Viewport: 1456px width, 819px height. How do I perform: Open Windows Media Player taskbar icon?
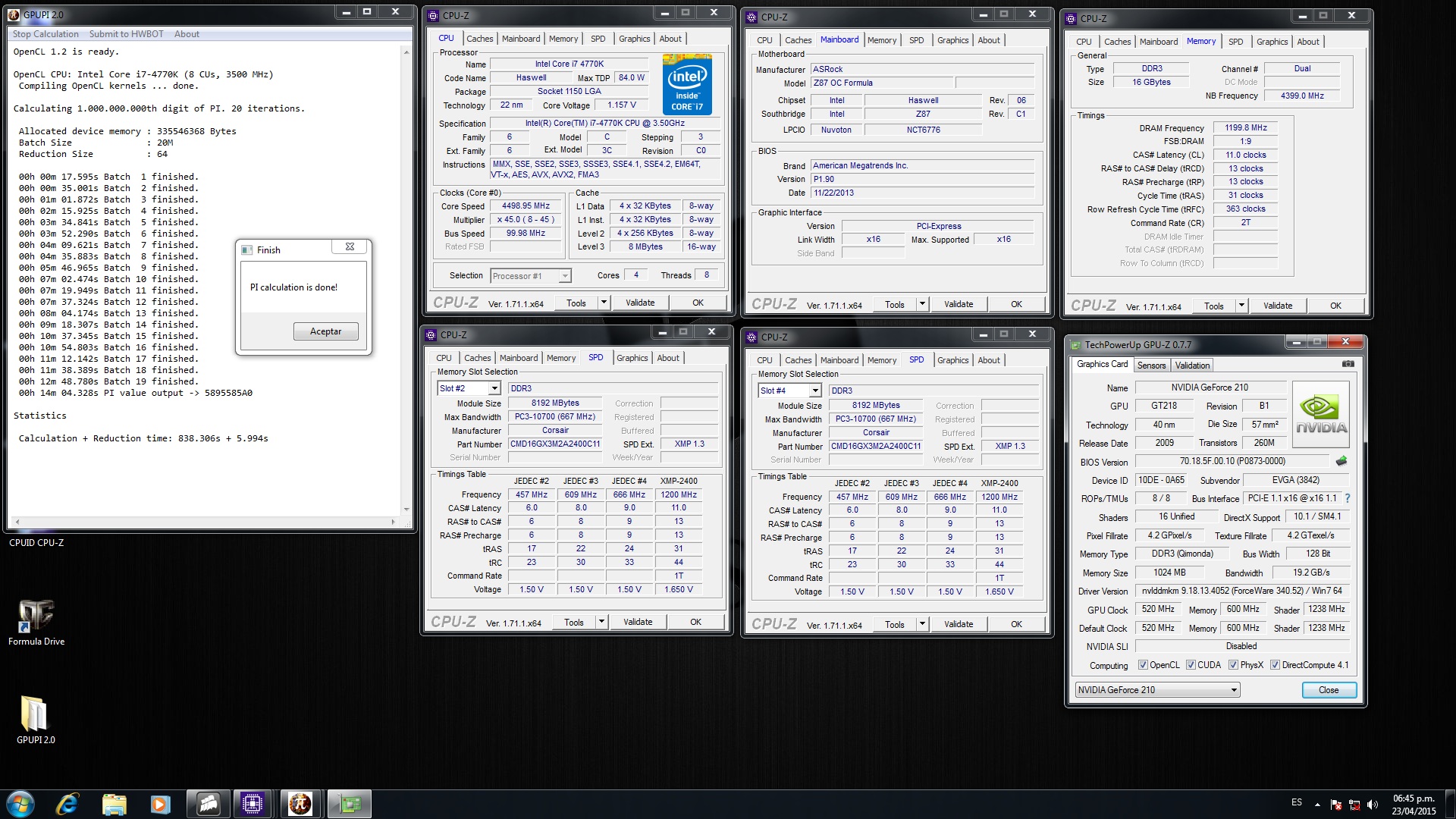click(x=160, y=803)
